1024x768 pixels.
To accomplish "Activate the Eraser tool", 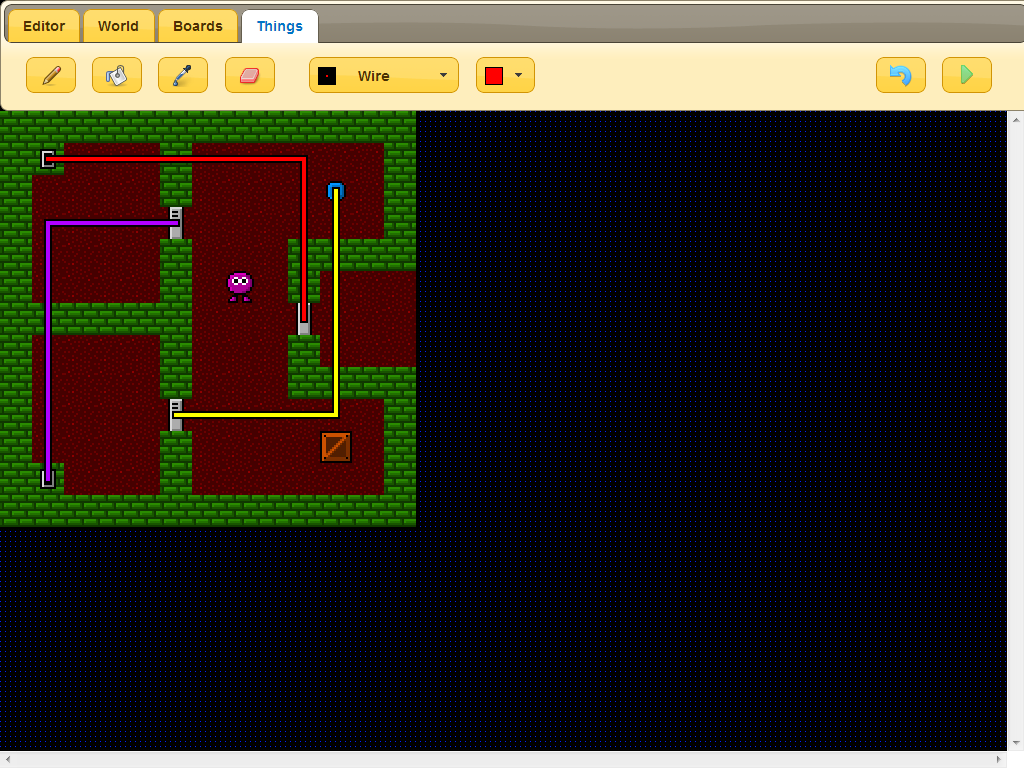I will [x=249, y=75].
